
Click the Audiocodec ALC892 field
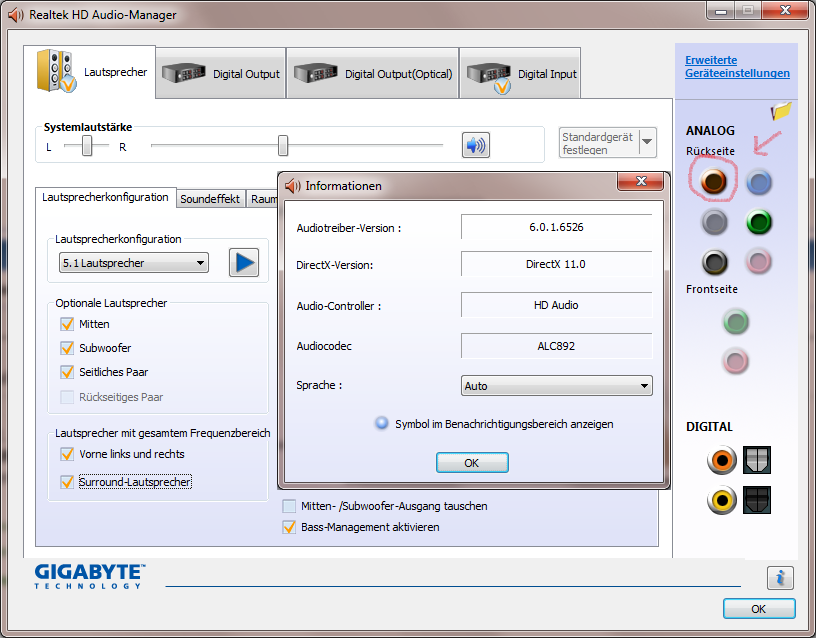point(556,346)
